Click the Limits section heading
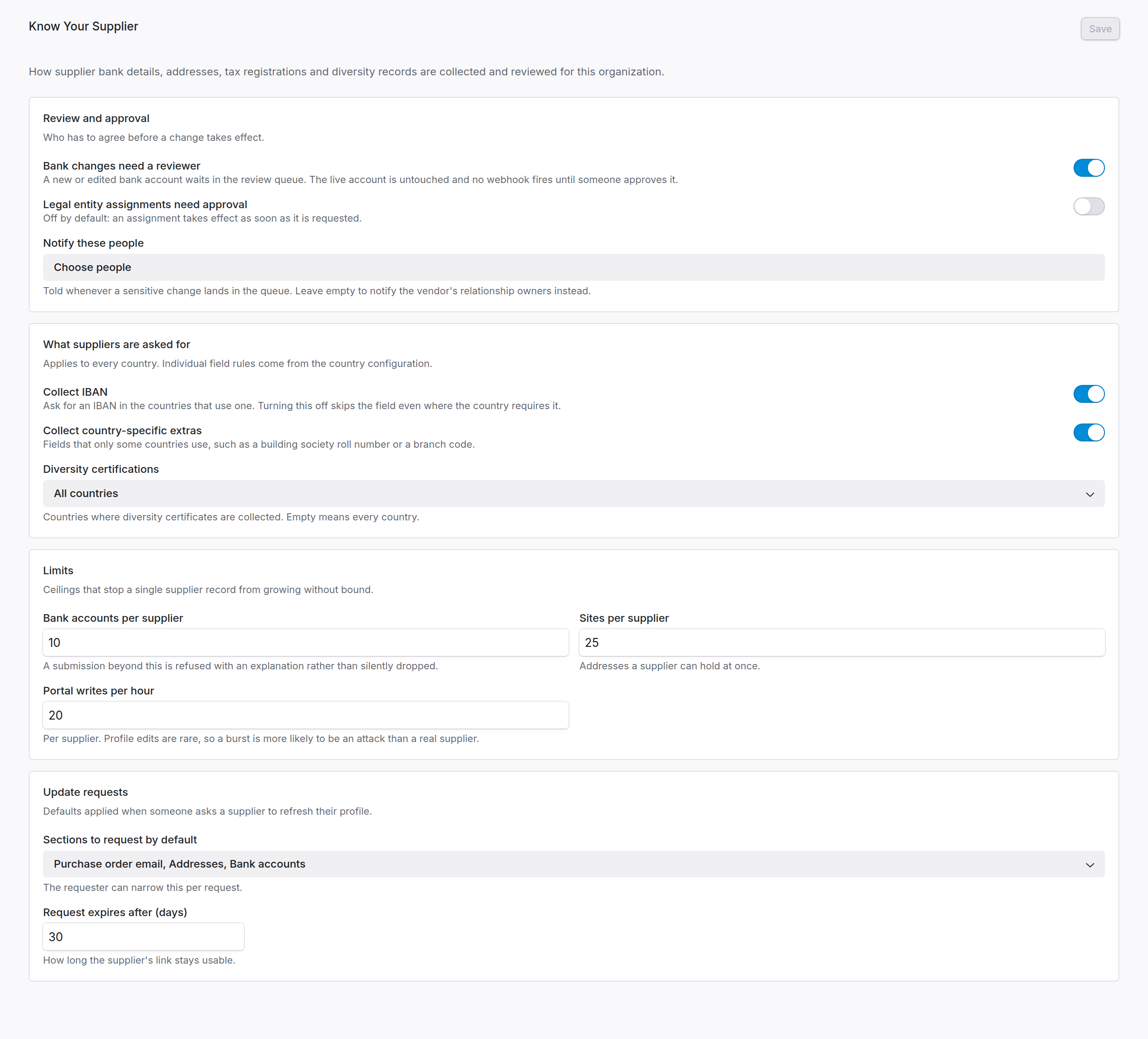 click(x=58, y=570)
